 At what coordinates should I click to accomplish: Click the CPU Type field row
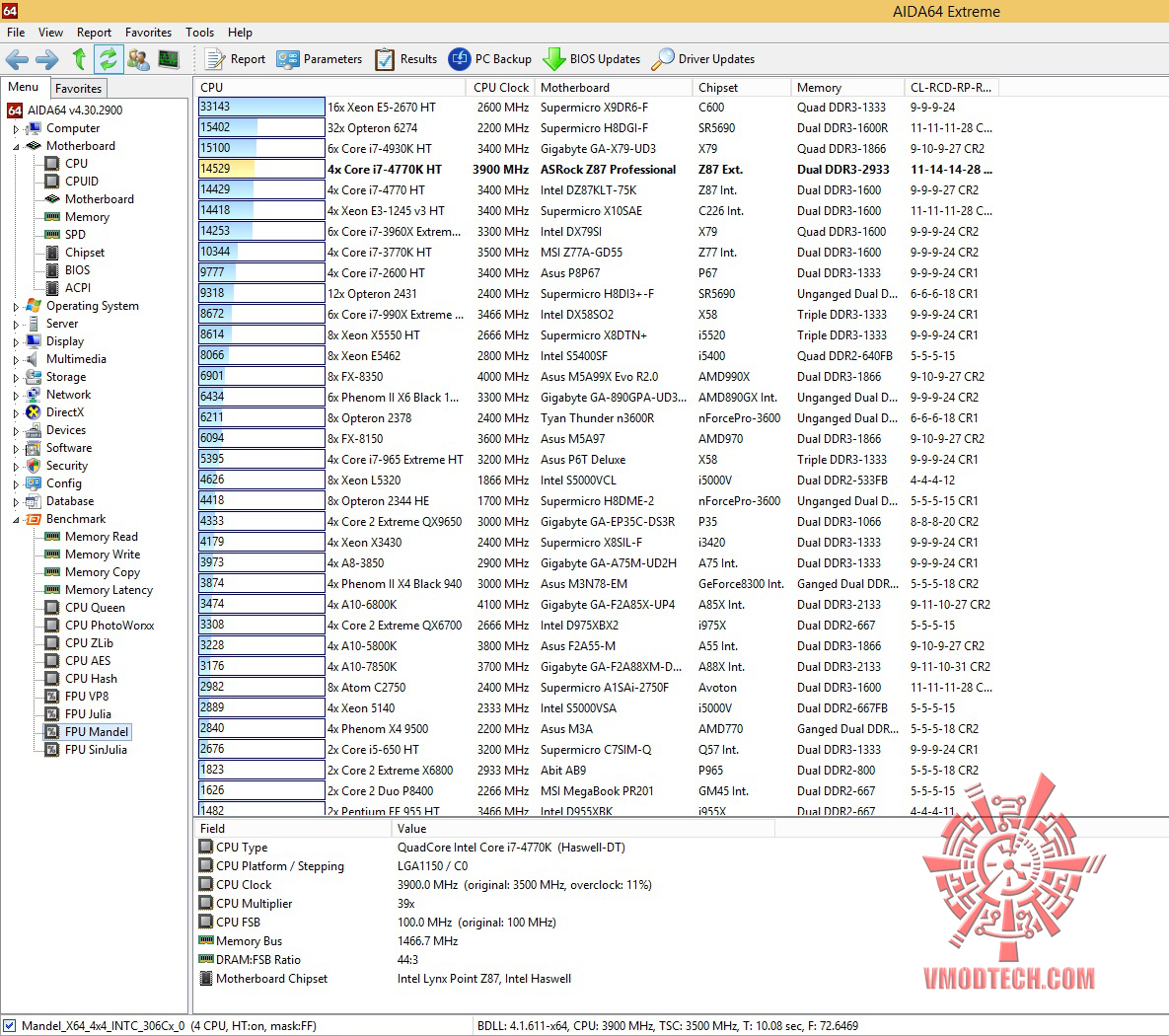click(x=484, y=848)
